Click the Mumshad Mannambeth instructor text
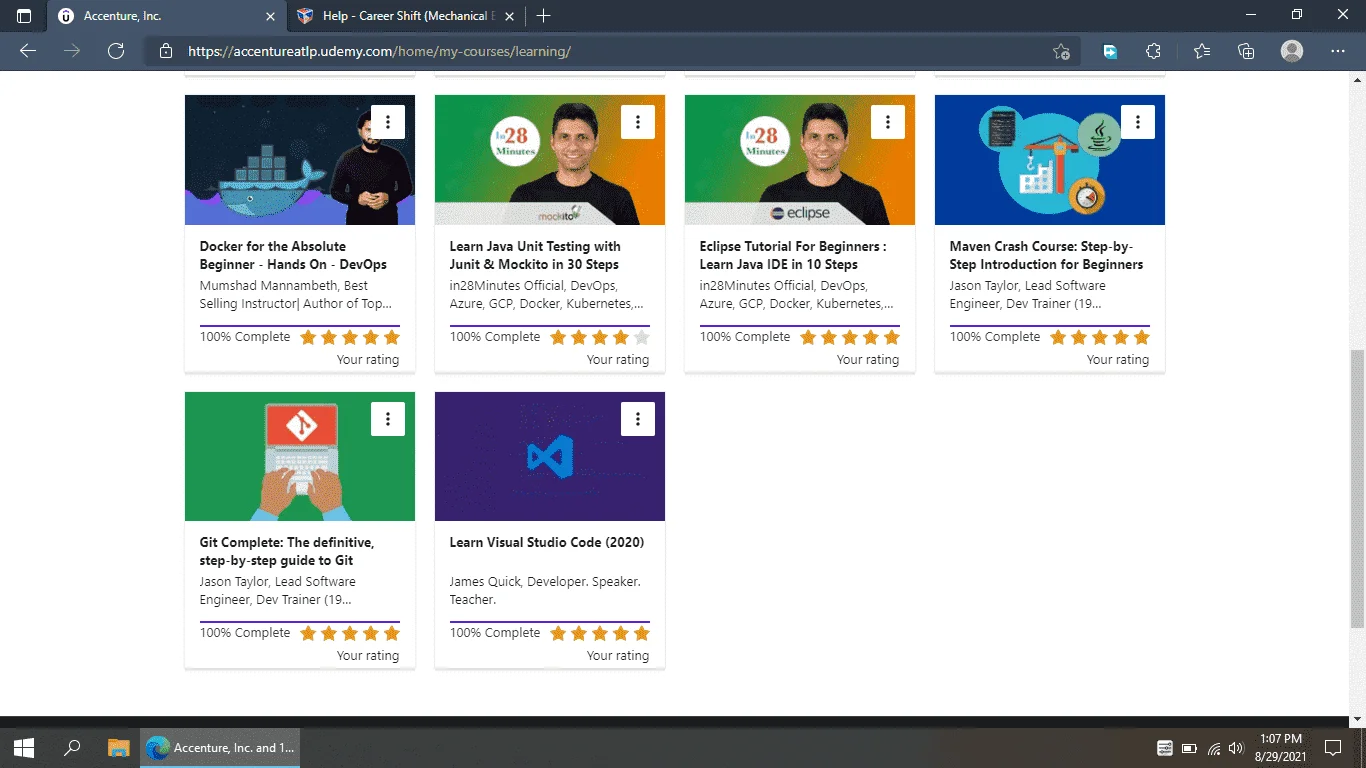Screen dimensions: 1366x768 (x=296, y=295)
